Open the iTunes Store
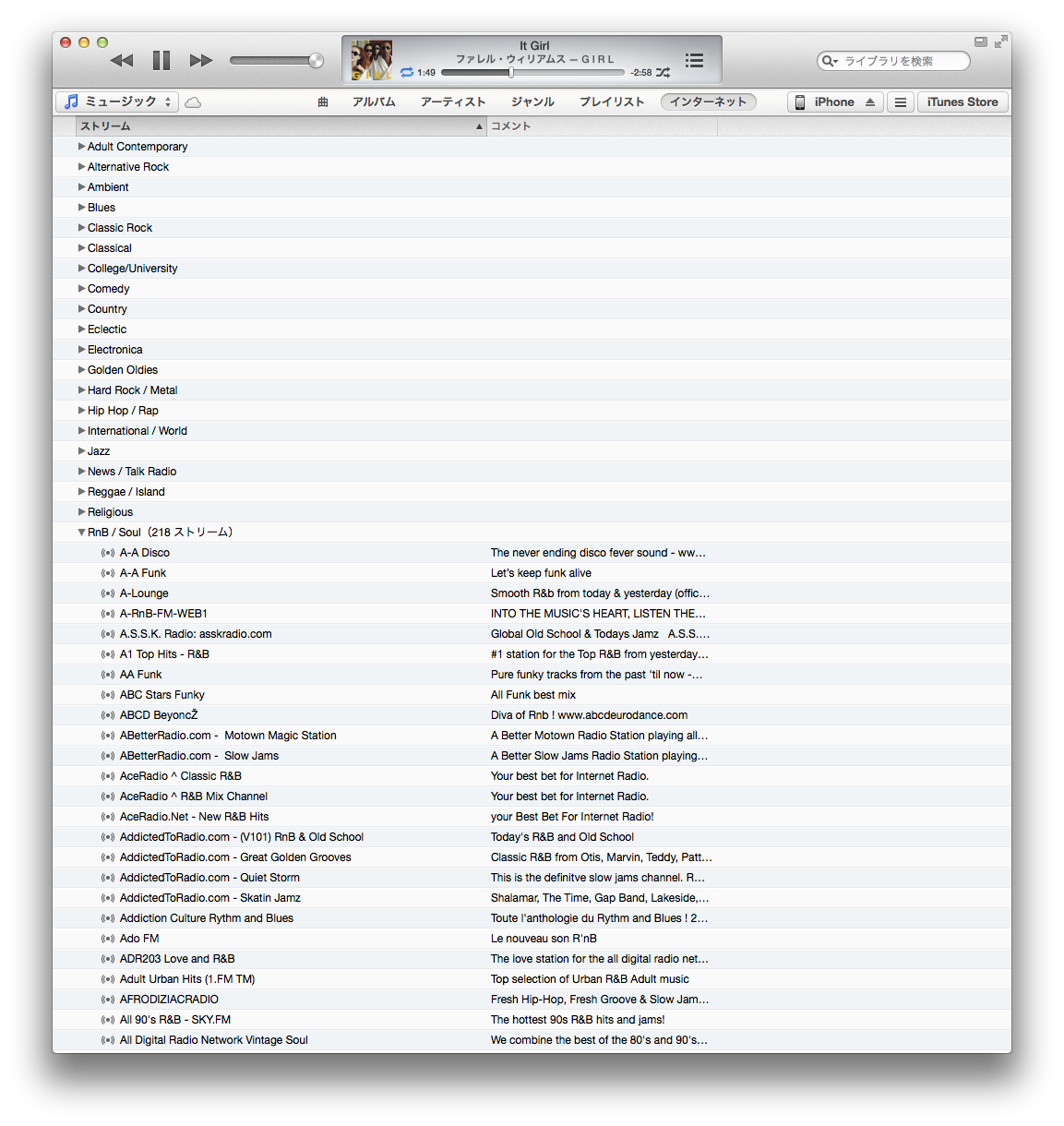This screenshot has height=1126, width=1064. click(962, 102)
